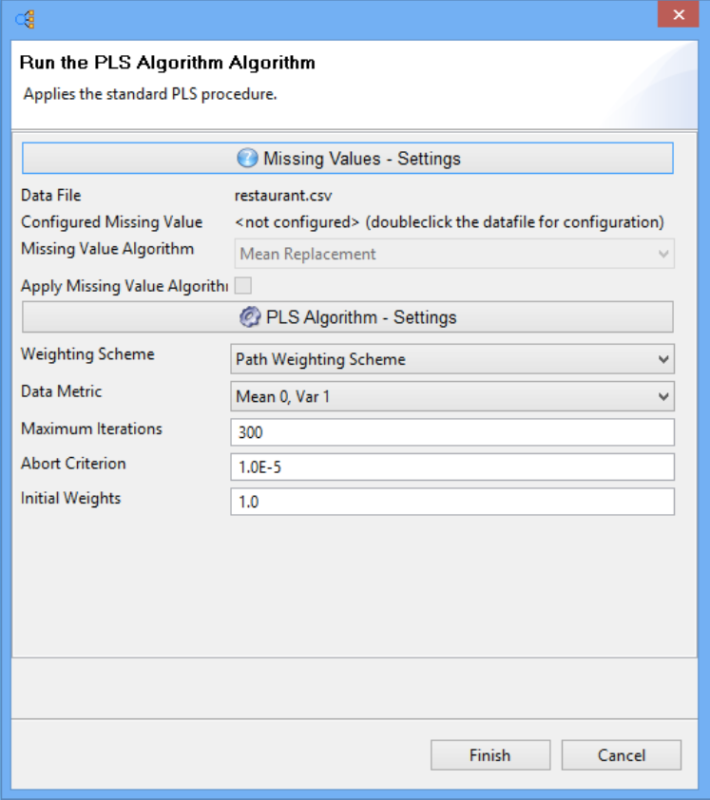Screen dimensions: 710x800
Task: Open the Missing Value Algorithm dropdown
Action: click(x=452, y=254)
